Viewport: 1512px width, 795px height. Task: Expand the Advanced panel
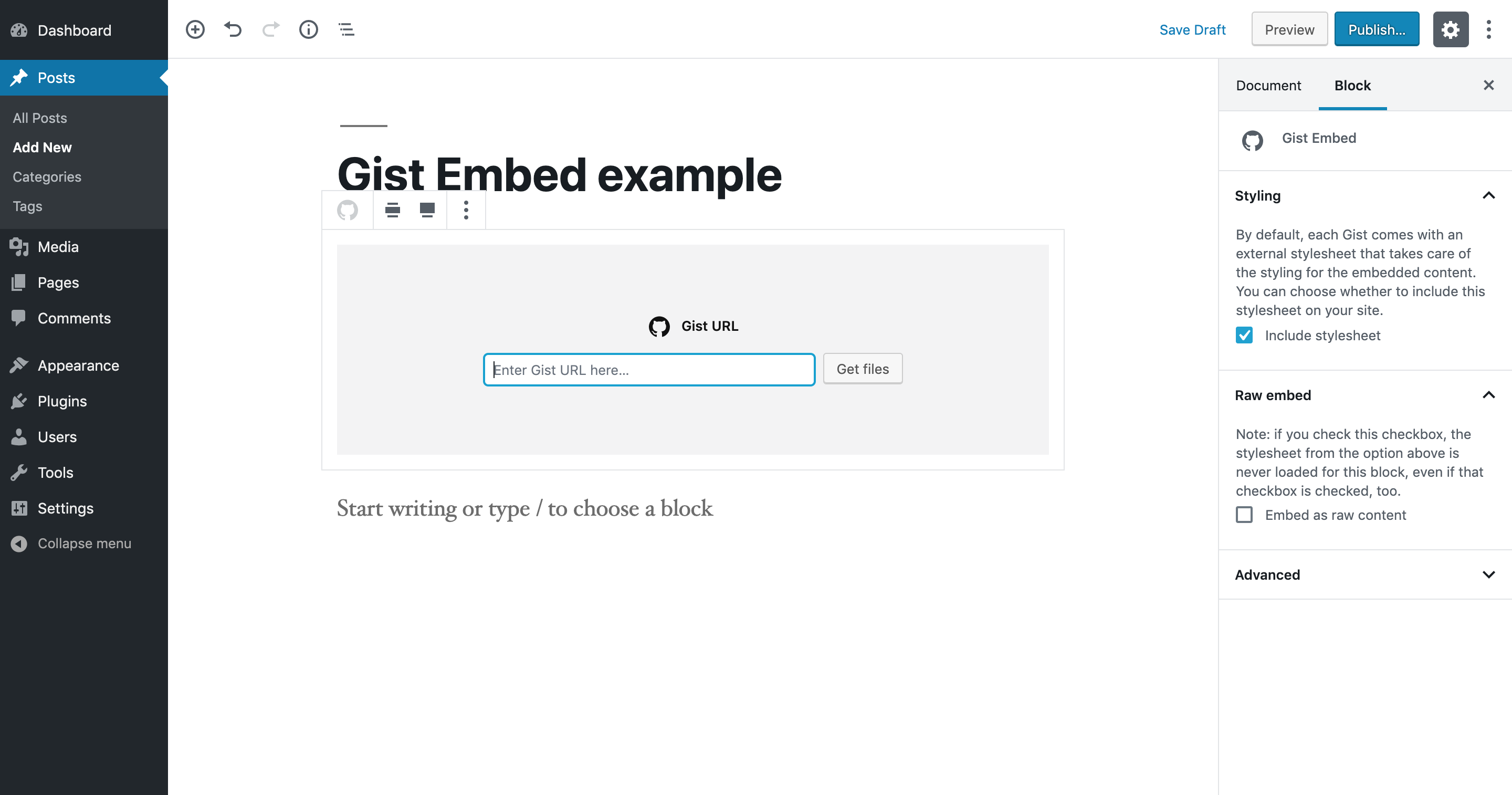(1488, 575)
